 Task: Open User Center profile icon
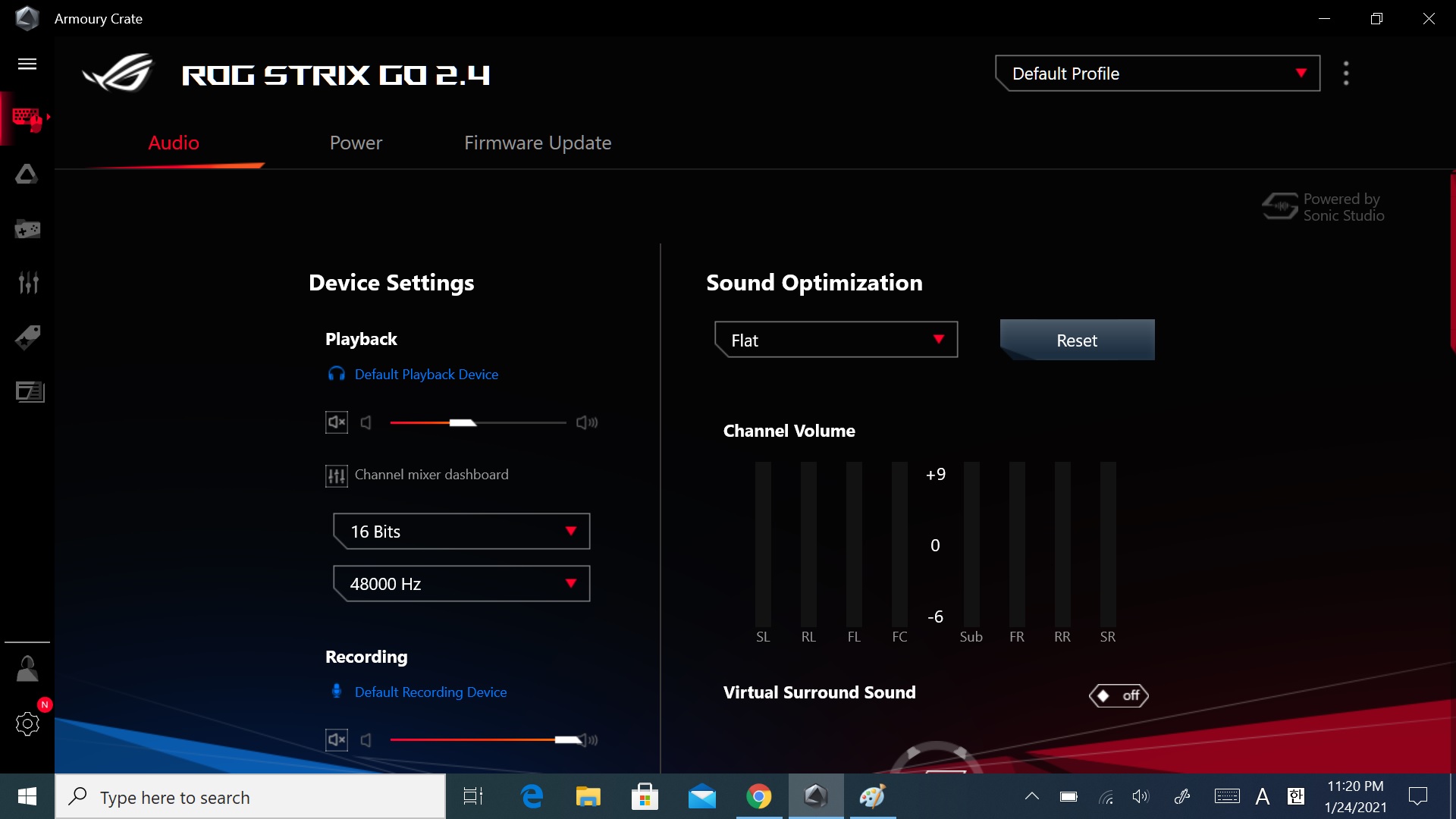pos(27,669)
